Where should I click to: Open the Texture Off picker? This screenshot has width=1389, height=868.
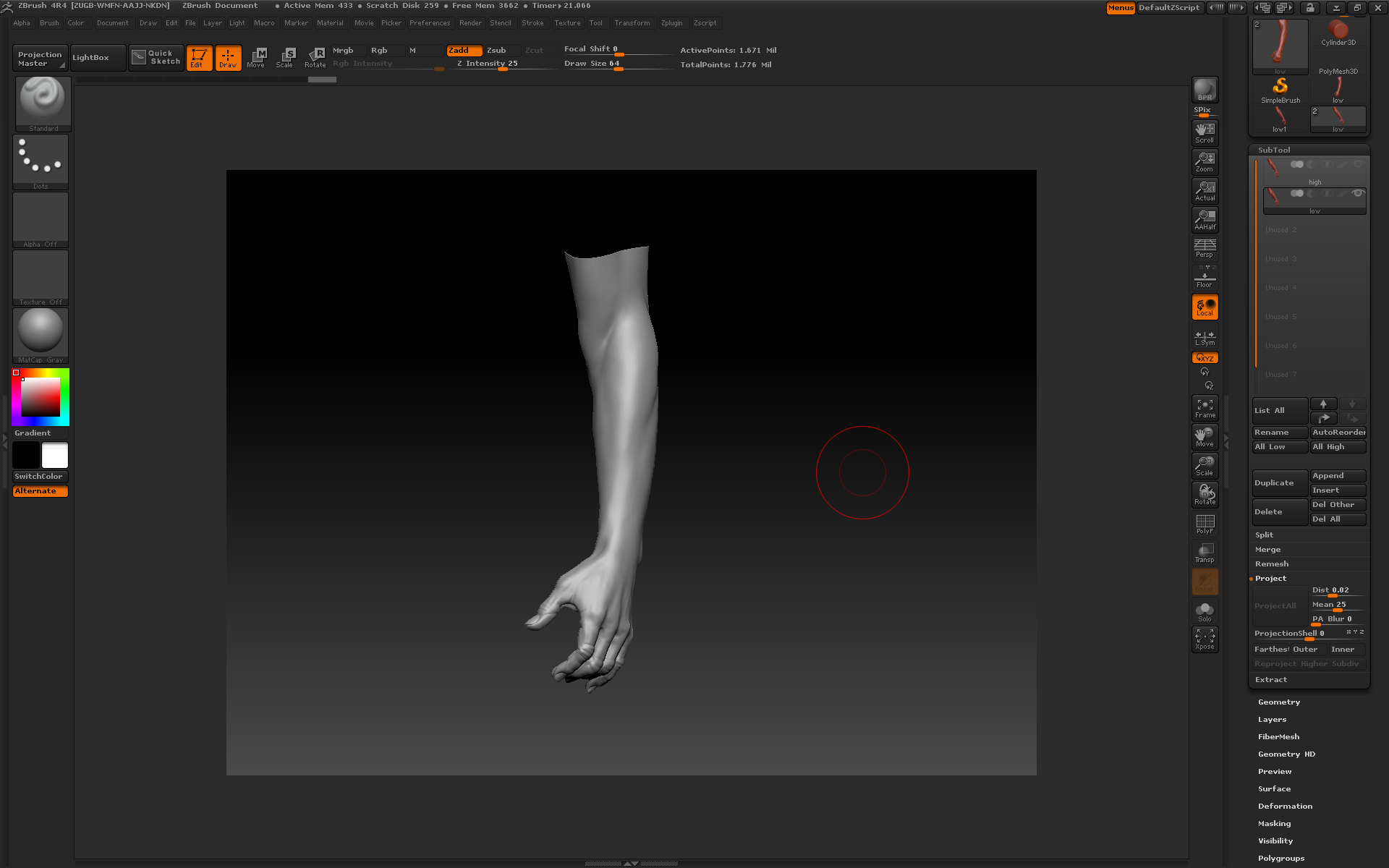click(41, 278)
